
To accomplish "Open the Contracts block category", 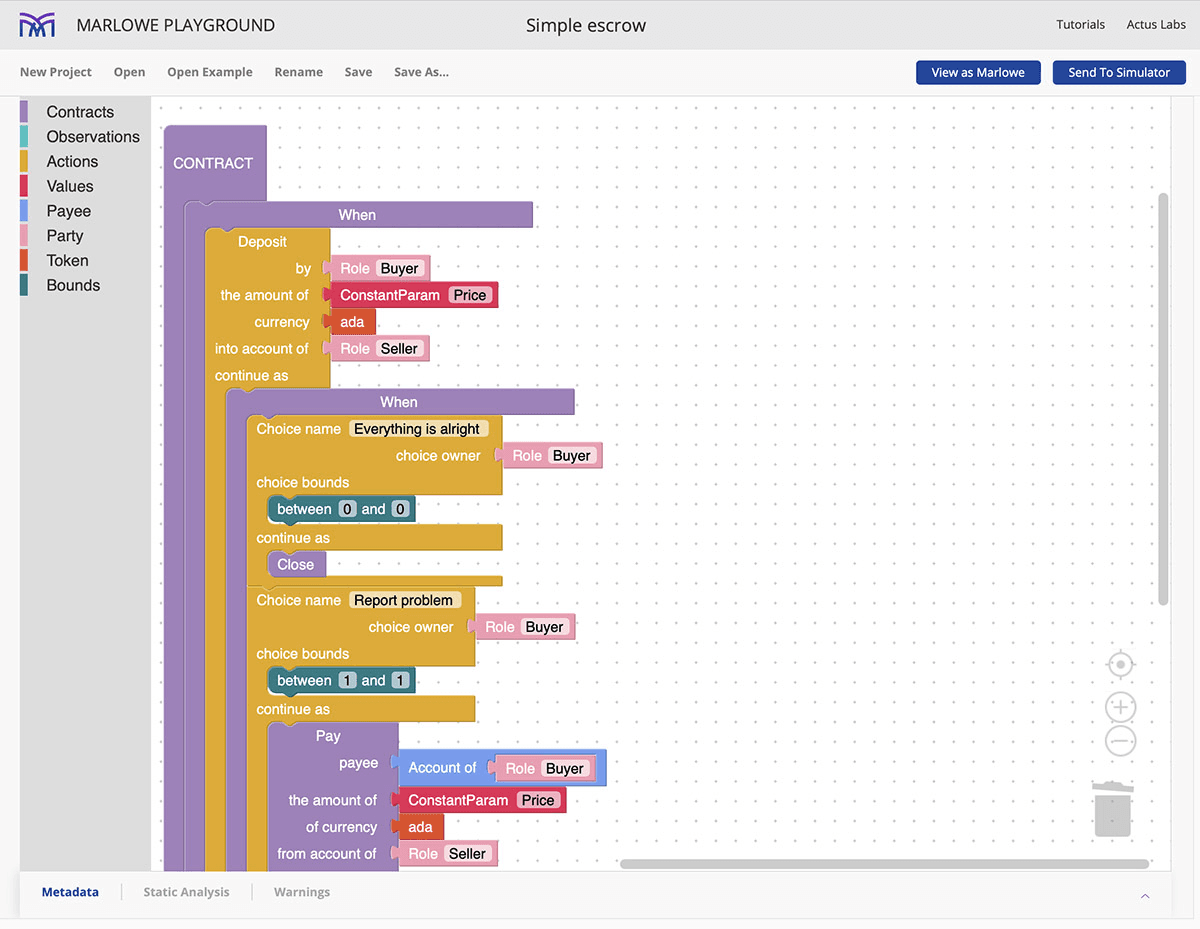I will click(80, 112).
